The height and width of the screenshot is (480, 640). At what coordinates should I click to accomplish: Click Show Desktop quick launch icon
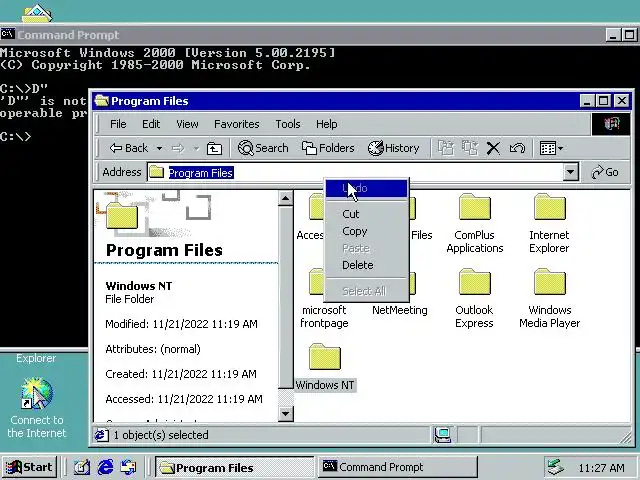pos(82,467)
